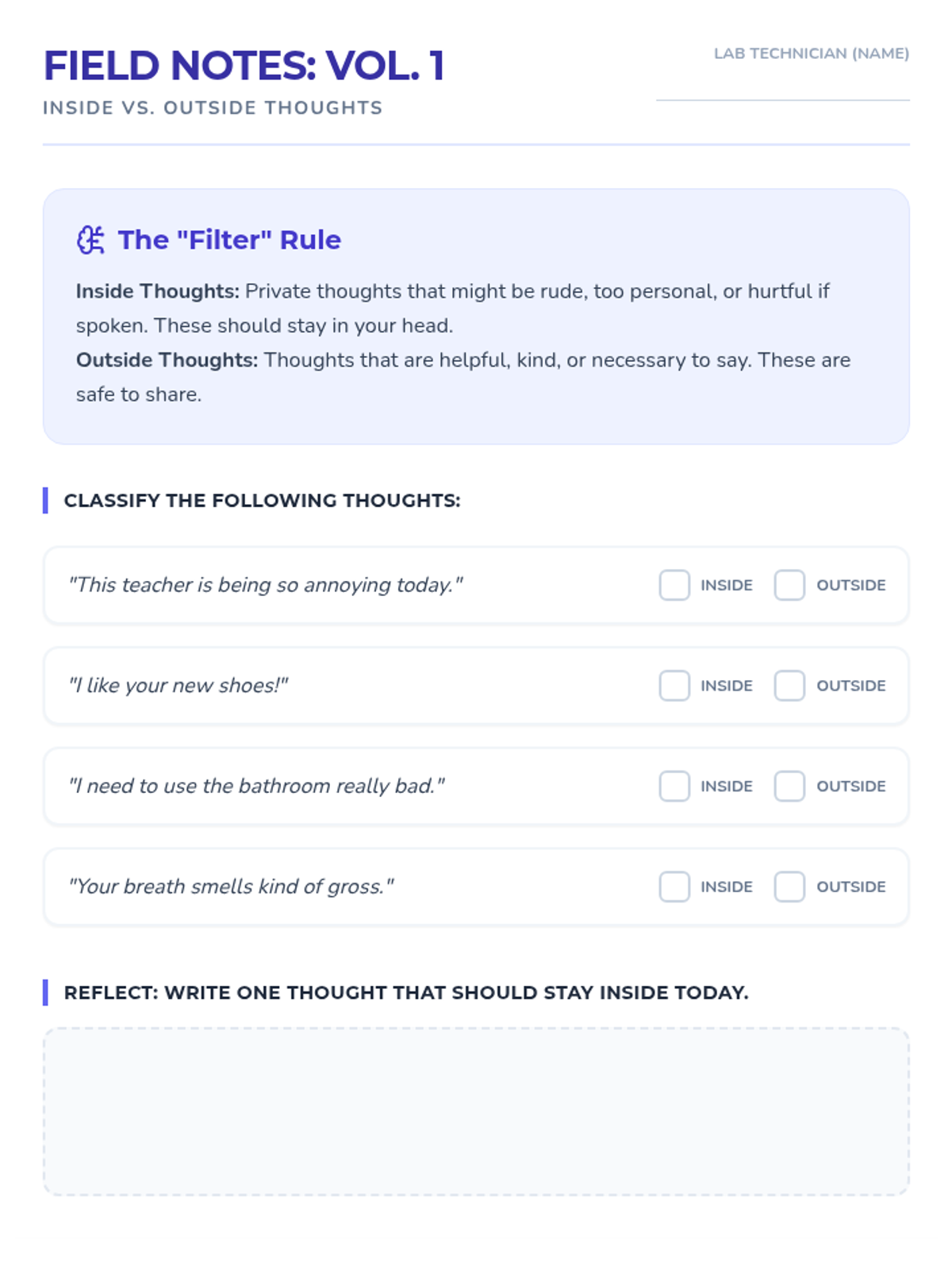Click the "LAB TECHNICIAN (NAME)" label
The image size is (952, 1270).
(811, 53)
